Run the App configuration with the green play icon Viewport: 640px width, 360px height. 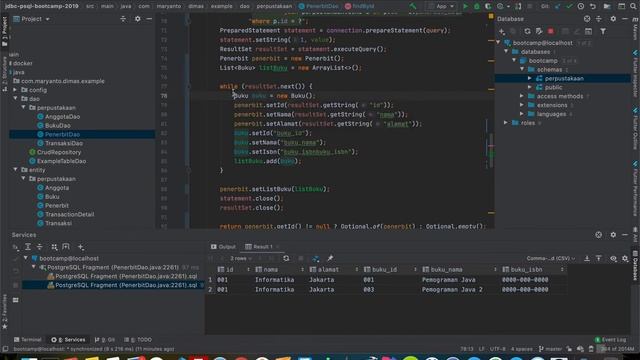pos(465,7)
